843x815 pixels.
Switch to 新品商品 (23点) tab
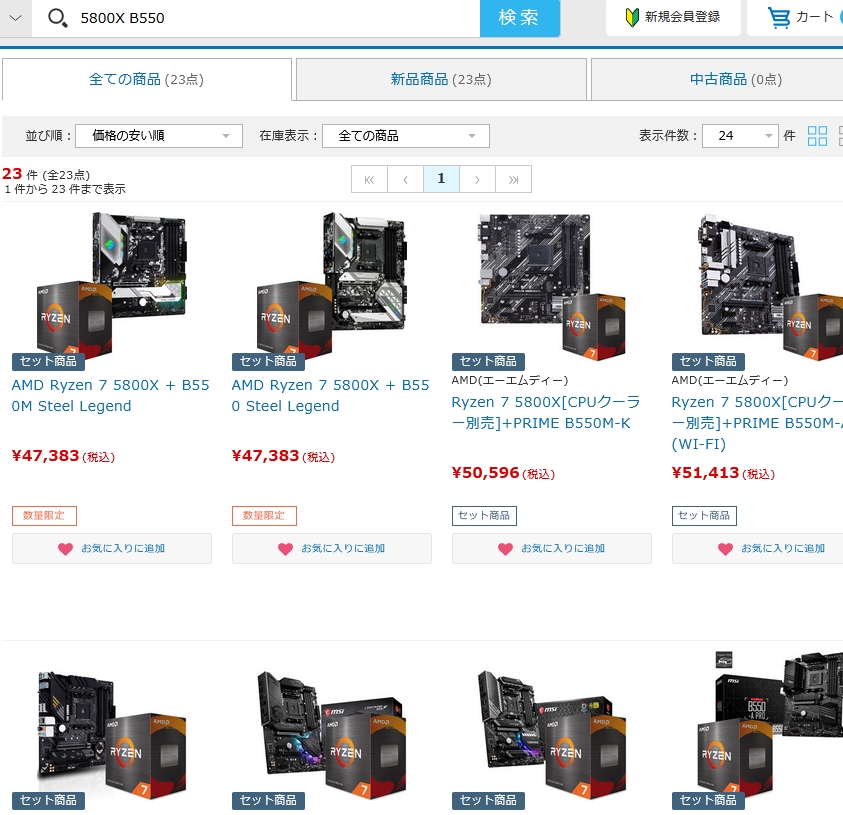point(441,80)
